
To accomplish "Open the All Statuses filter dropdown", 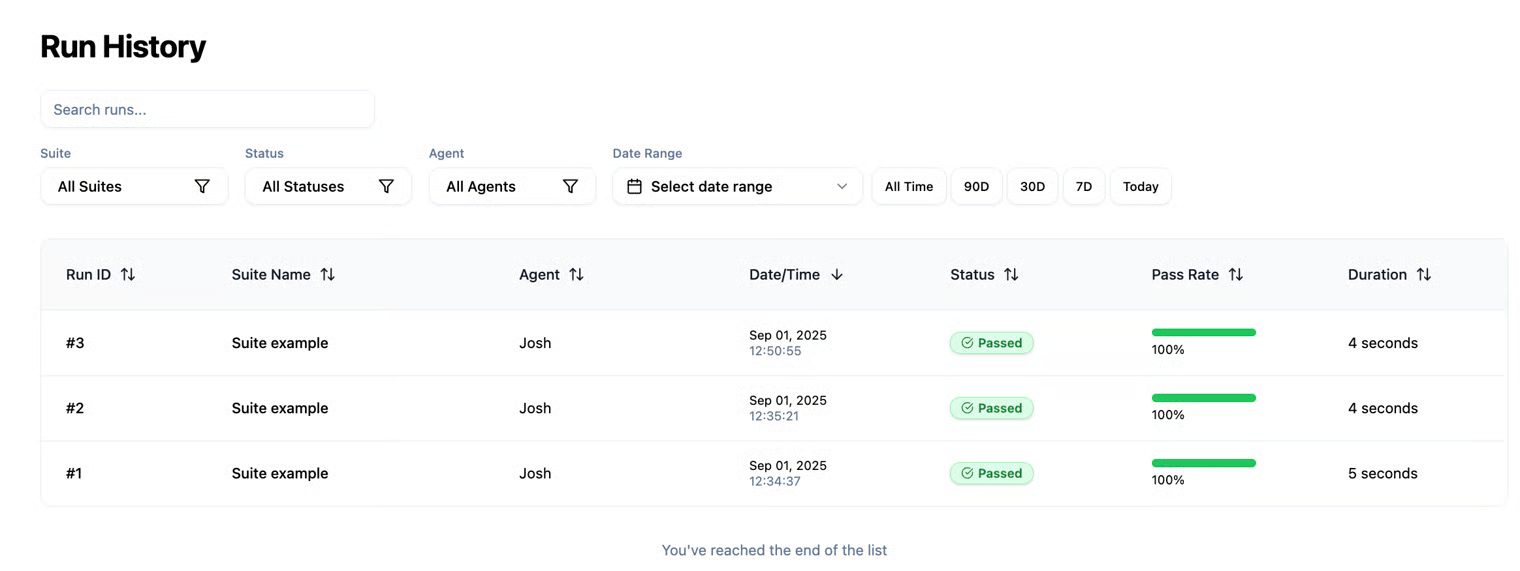I will coord(328,186).
